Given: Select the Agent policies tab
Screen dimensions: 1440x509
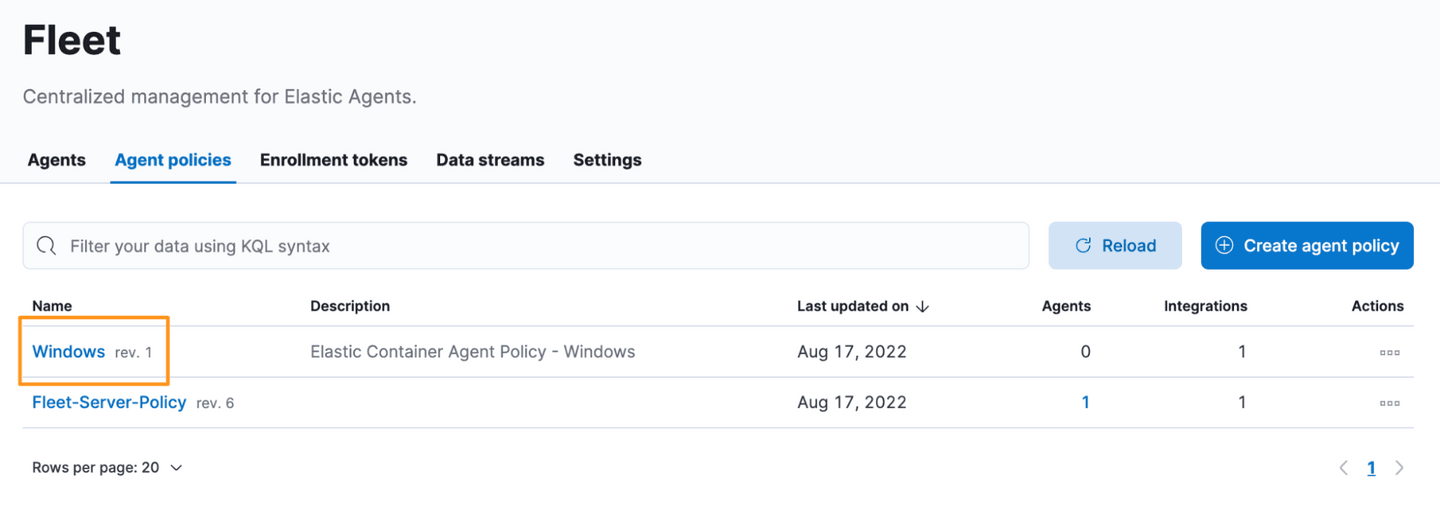Looking at the screenshot, I should pyautogui.click(x=173, y=160).
